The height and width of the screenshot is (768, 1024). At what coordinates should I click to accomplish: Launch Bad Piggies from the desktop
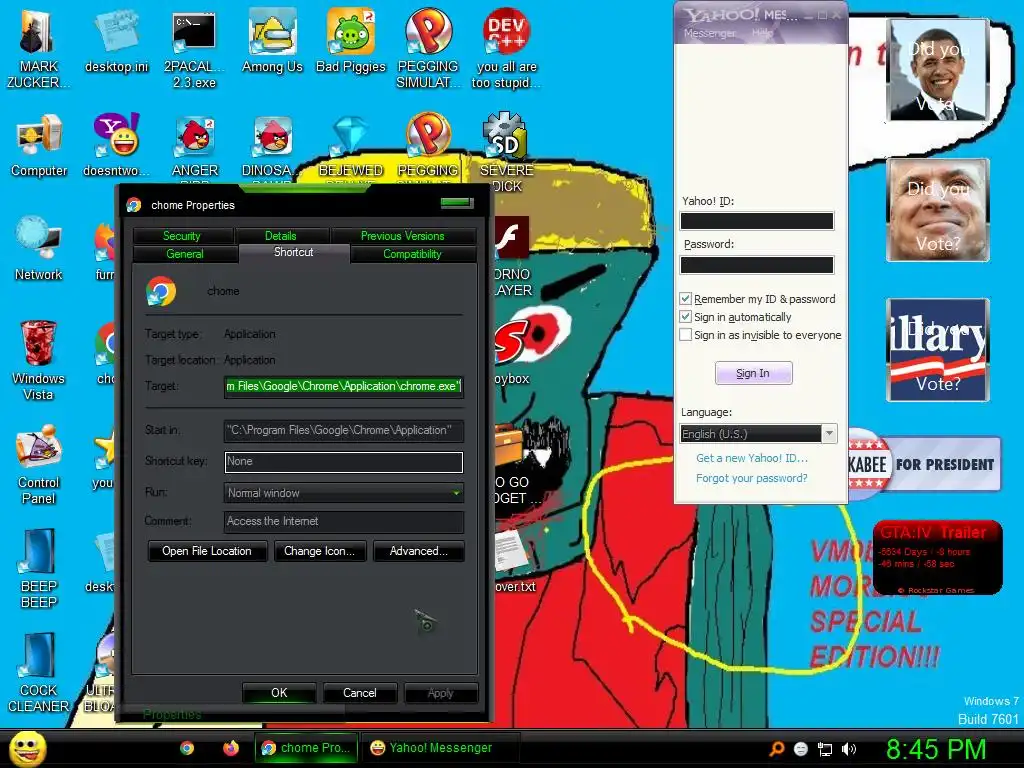[x=351, y=42]
